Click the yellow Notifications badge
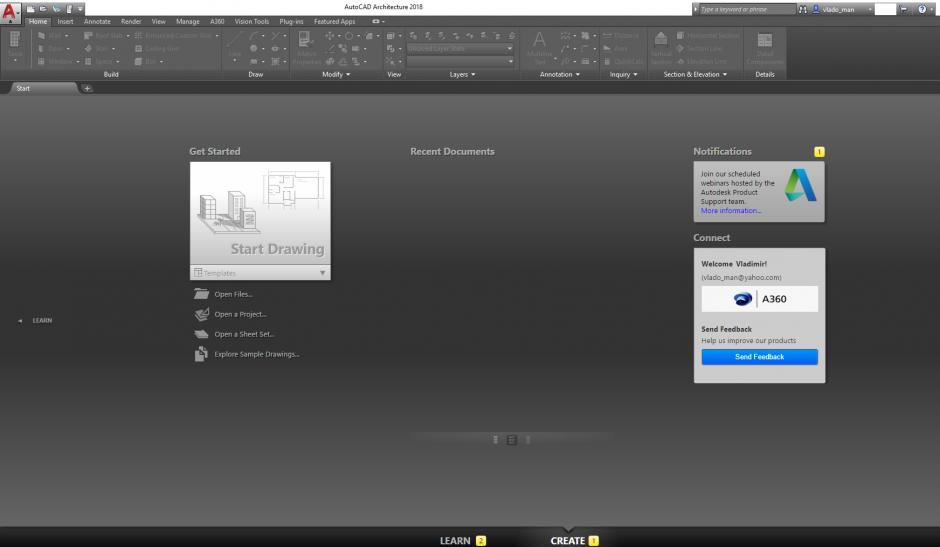 [819, 152]
